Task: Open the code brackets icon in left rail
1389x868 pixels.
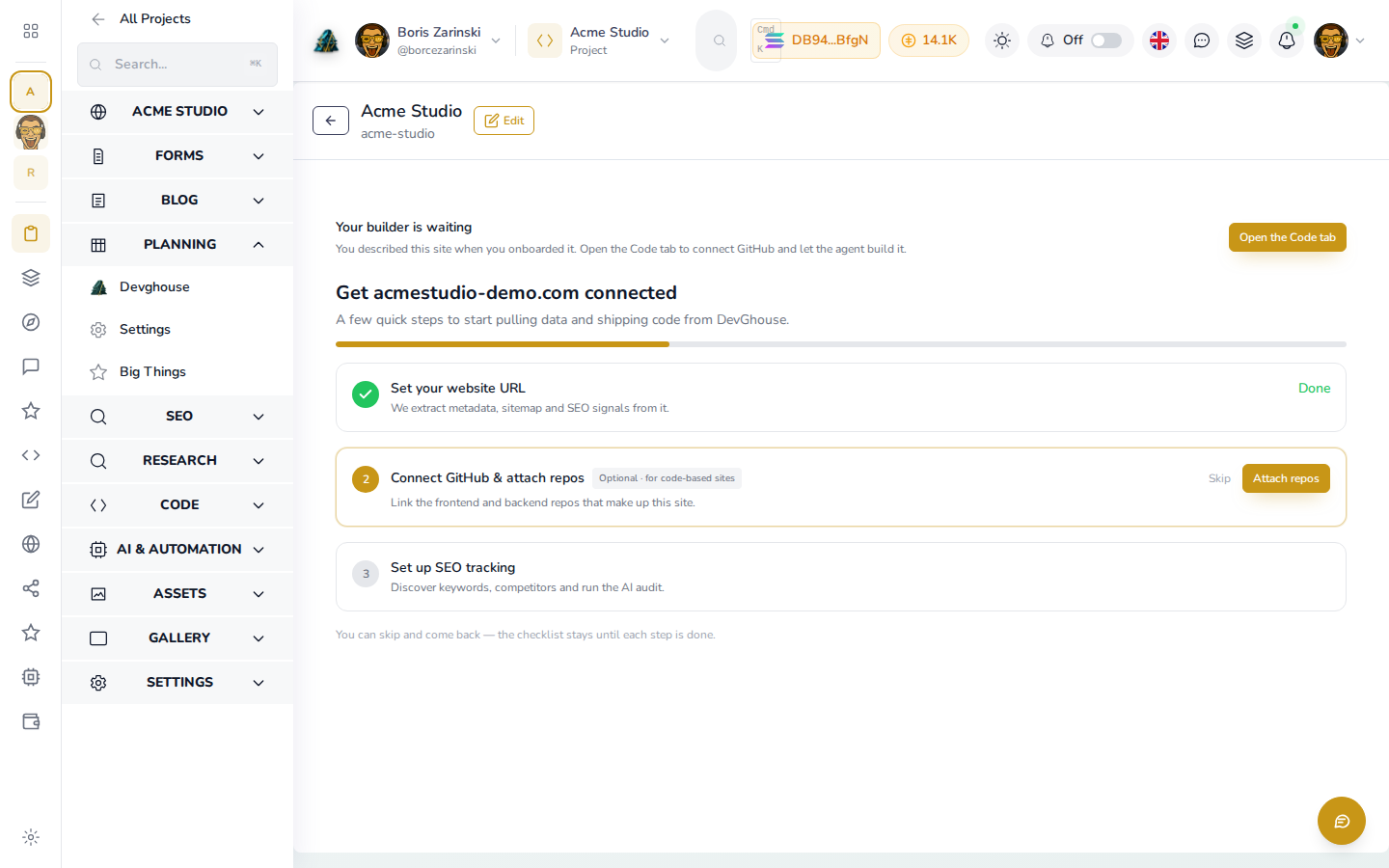Action: tap(31, 455)
